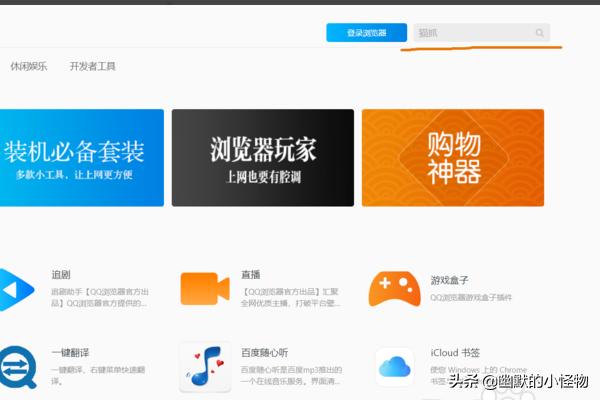Click the iCloud 书签 cloud icon
The width and height of the screenshot is (600, 400).
[x=395, y=367]
